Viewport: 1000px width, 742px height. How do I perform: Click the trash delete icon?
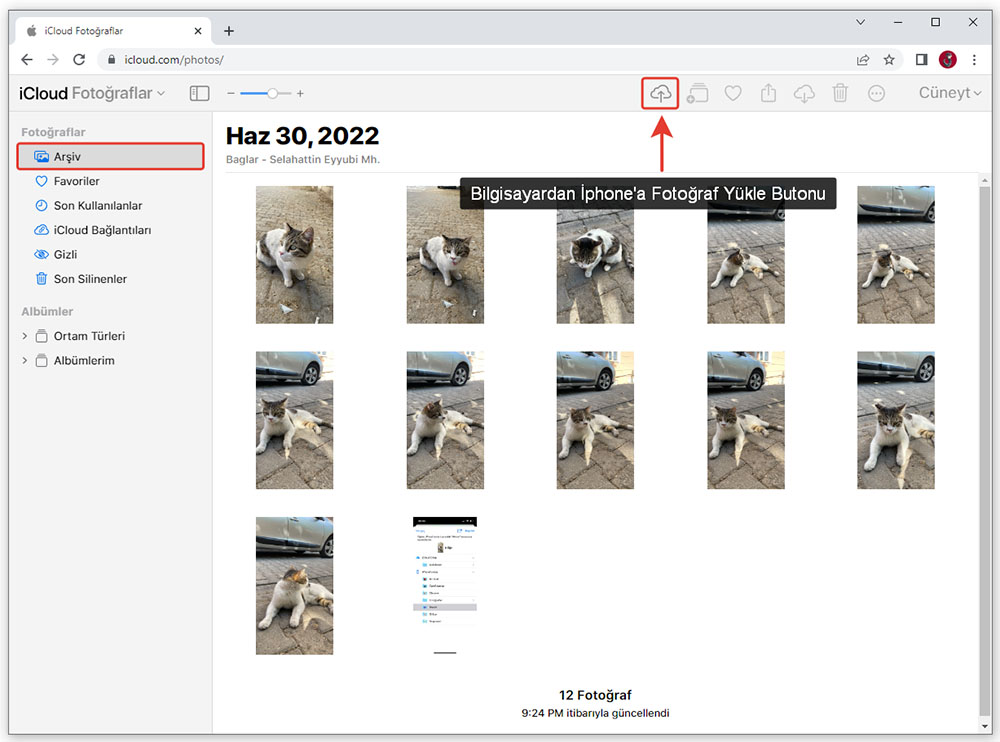840,93
